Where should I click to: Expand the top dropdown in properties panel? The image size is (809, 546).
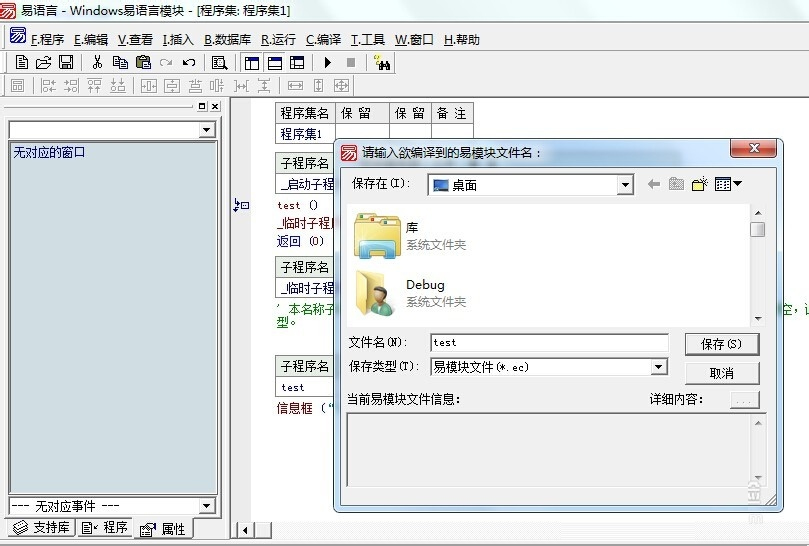point(207,130)
